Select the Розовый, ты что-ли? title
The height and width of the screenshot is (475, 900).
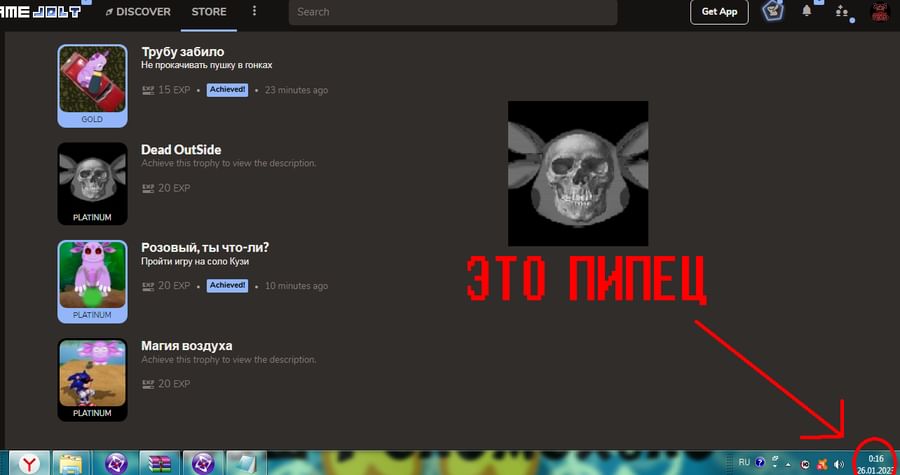pyautogui.click(x=205, y=248)
